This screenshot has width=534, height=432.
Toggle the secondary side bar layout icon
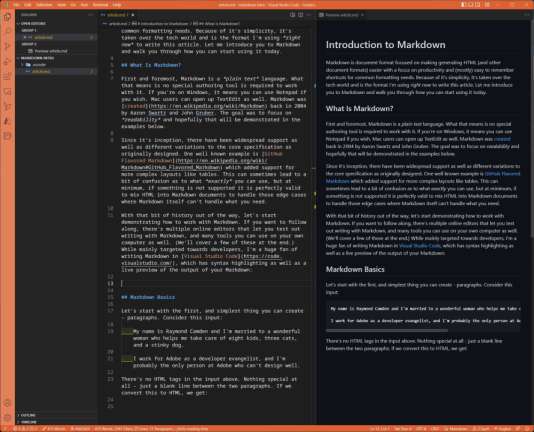pyautogui.click(x=478, y=4)
